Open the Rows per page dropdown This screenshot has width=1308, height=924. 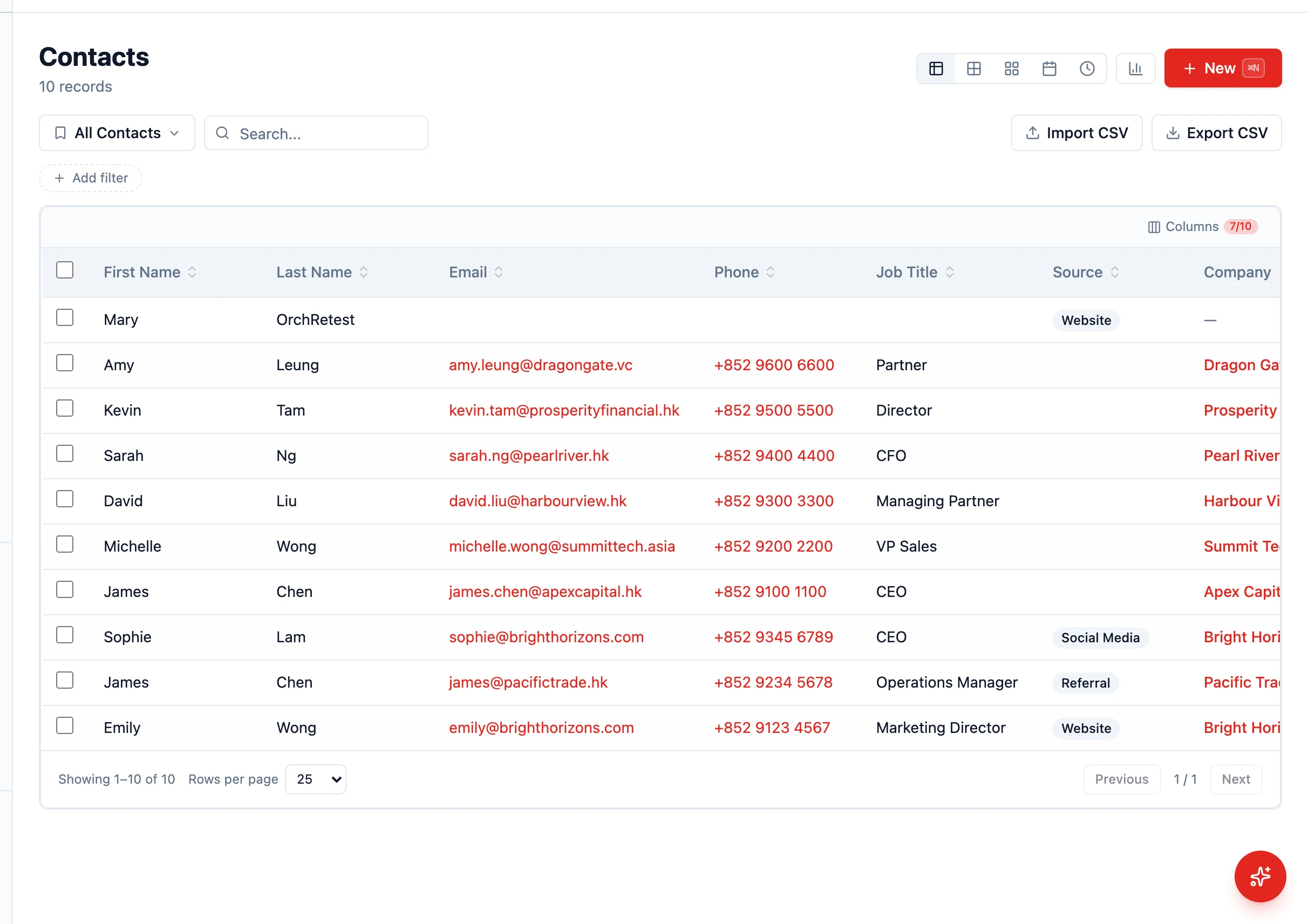coord(316,779)
